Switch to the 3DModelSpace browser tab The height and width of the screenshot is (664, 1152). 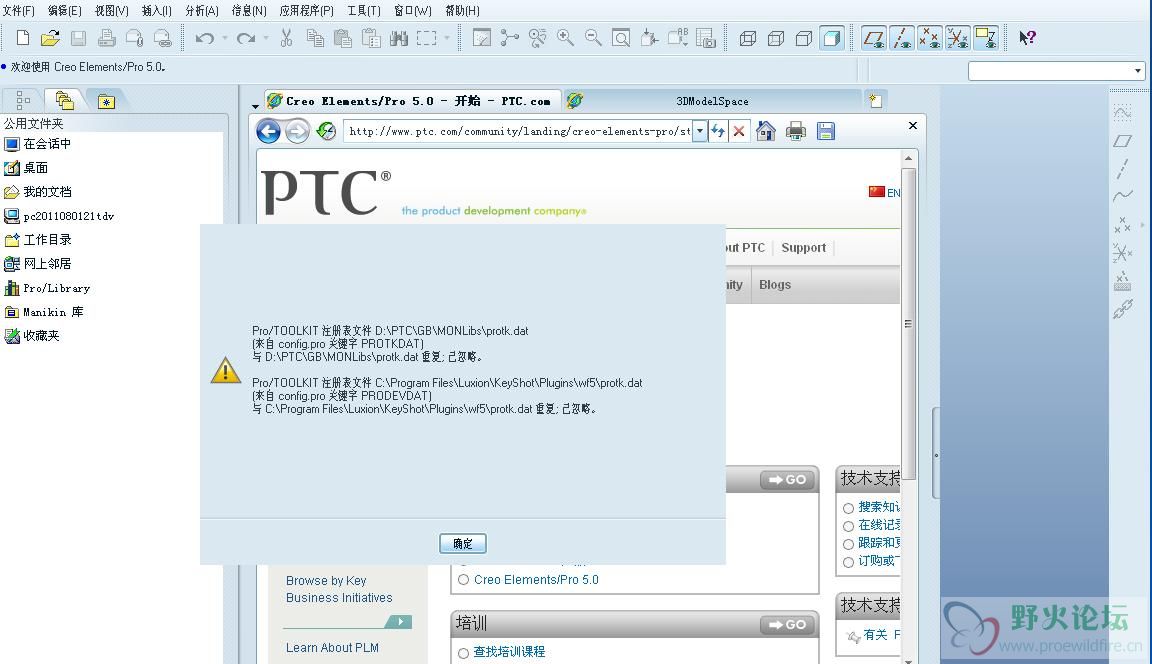(712, 101)
